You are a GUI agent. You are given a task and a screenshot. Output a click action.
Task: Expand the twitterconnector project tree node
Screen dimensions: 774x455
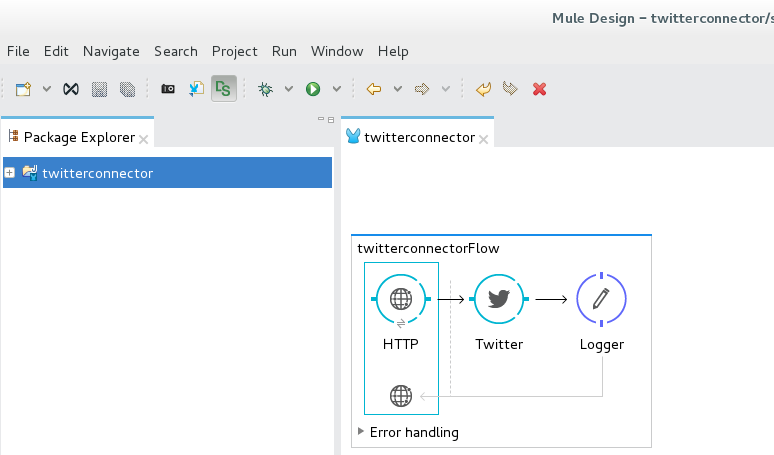9,173
